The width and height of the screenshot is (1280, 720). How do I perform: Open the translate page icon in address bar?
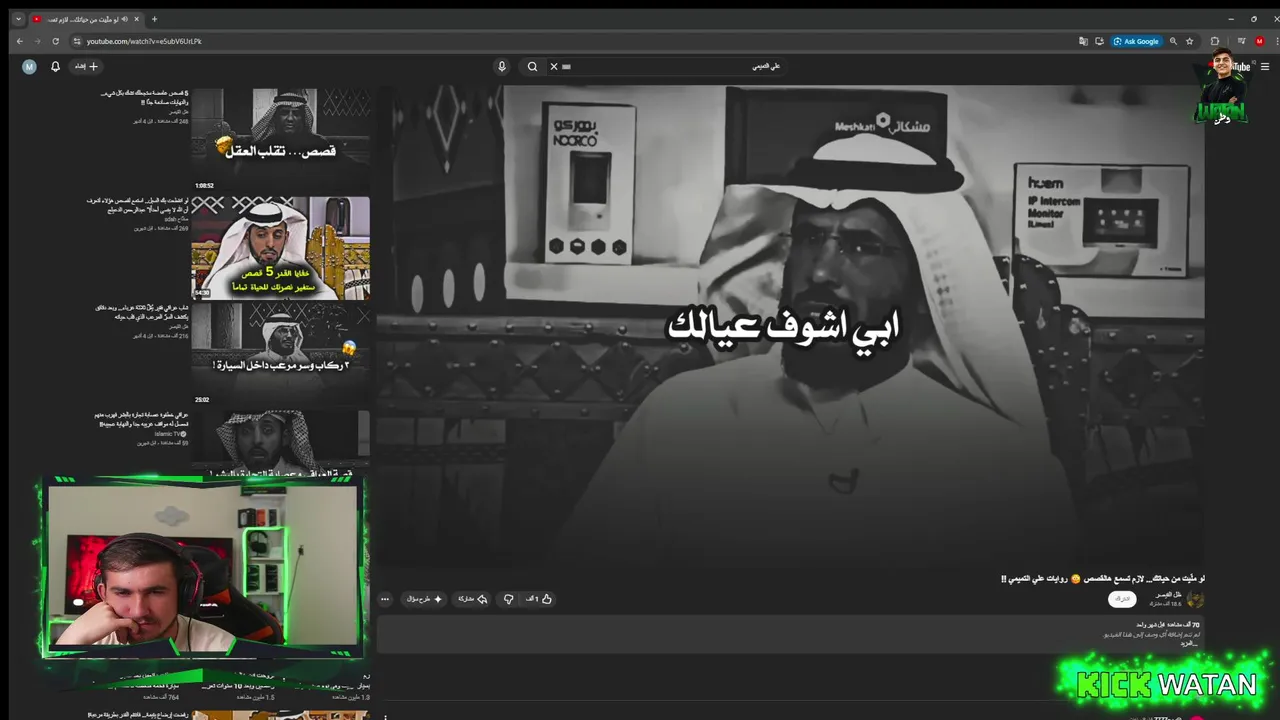coord(1083,41)
